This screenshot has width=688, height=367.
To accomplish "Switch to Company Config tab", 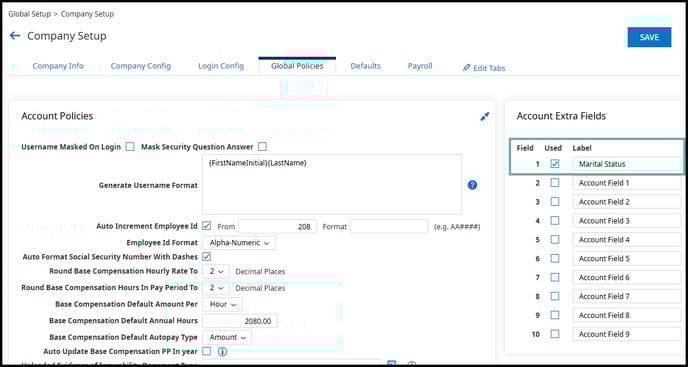I will coord(141,66).
